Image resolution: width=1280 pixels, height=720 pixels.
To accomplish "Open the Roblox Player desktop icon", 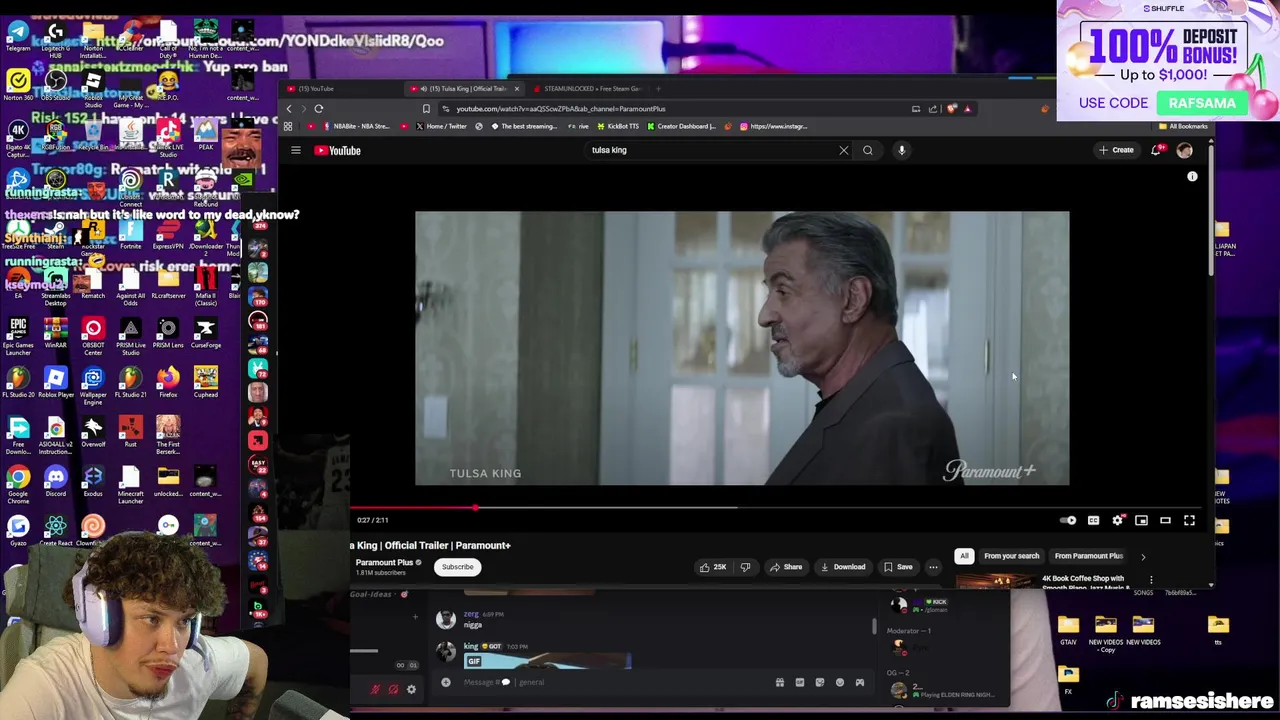I will pos(55,383).
